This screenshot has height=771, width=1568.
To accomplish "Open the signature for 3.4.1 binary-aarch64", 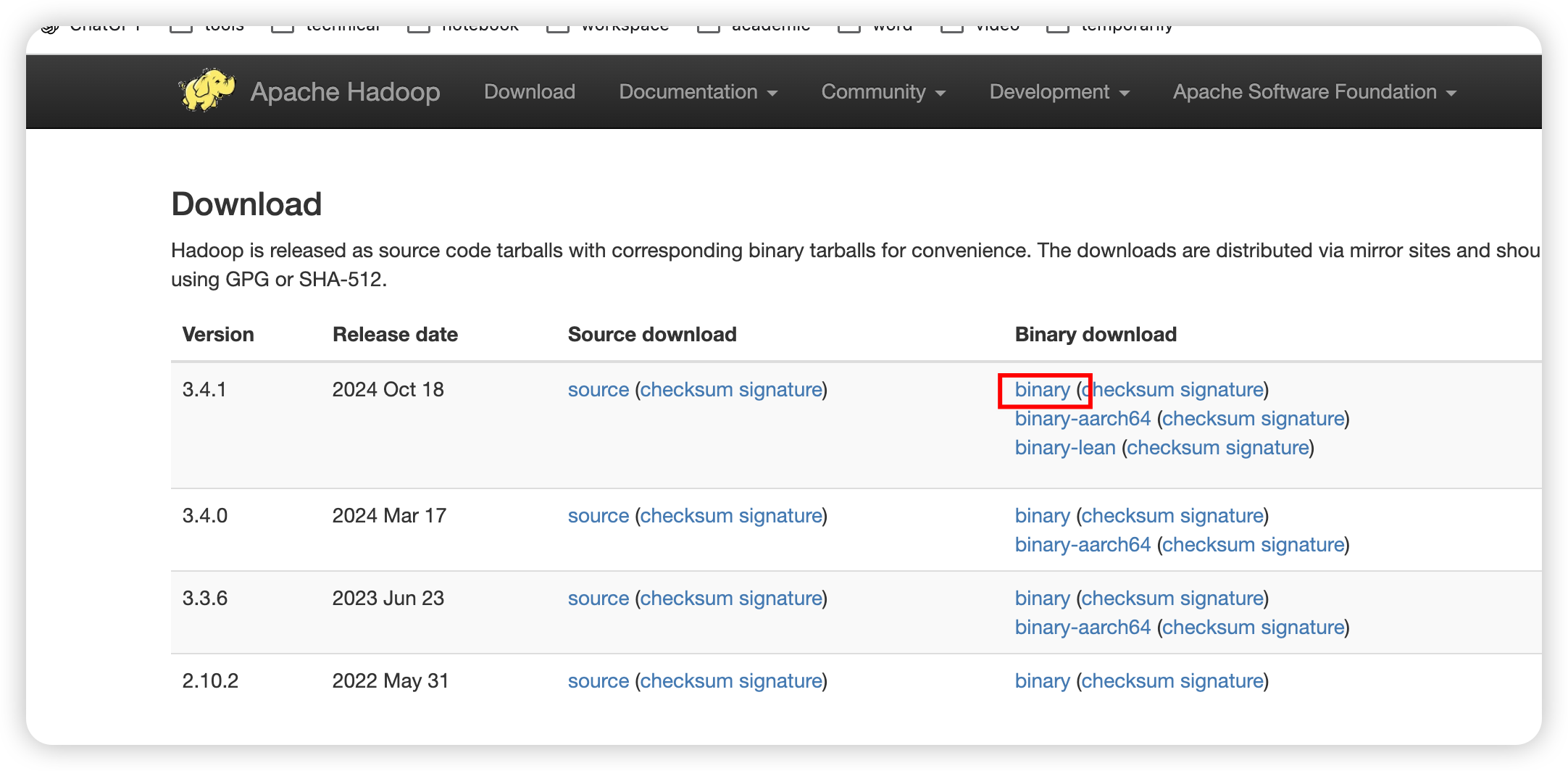I will (x=1303, y=419).
